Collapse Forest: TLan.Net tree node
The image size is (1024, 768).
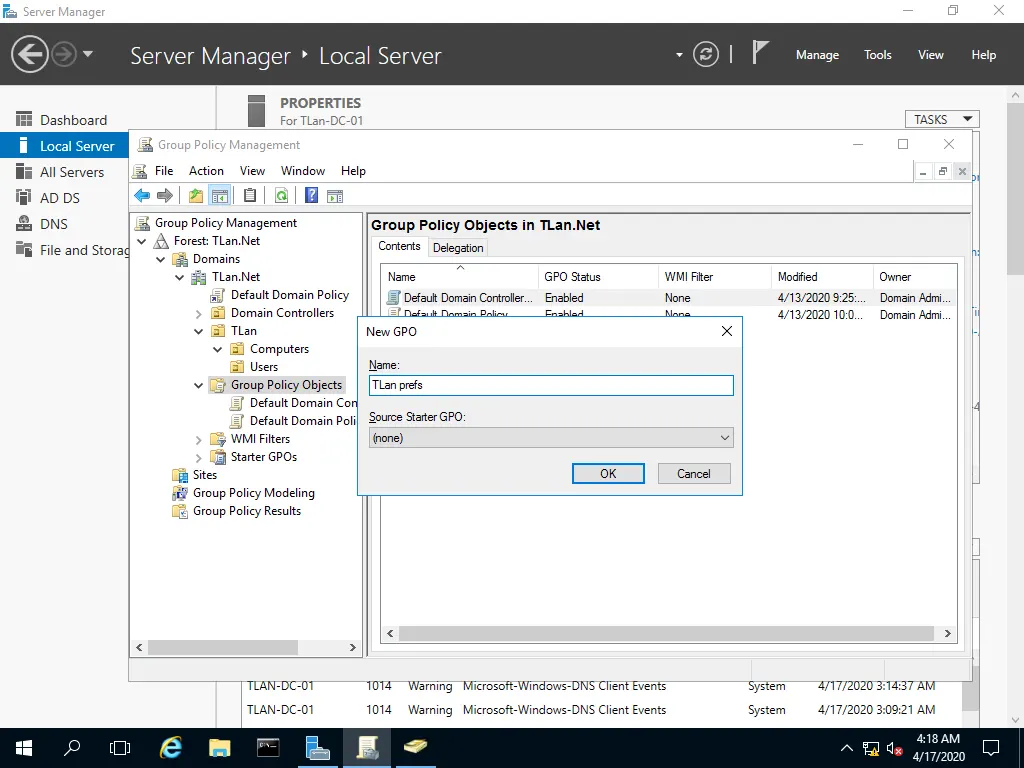pos(142,241)
